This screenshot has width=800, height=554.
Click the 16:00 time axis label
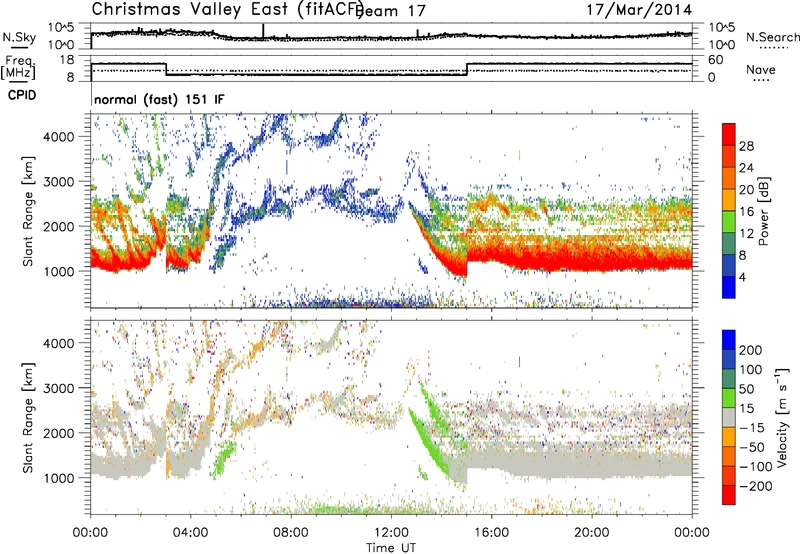point(491,533)
